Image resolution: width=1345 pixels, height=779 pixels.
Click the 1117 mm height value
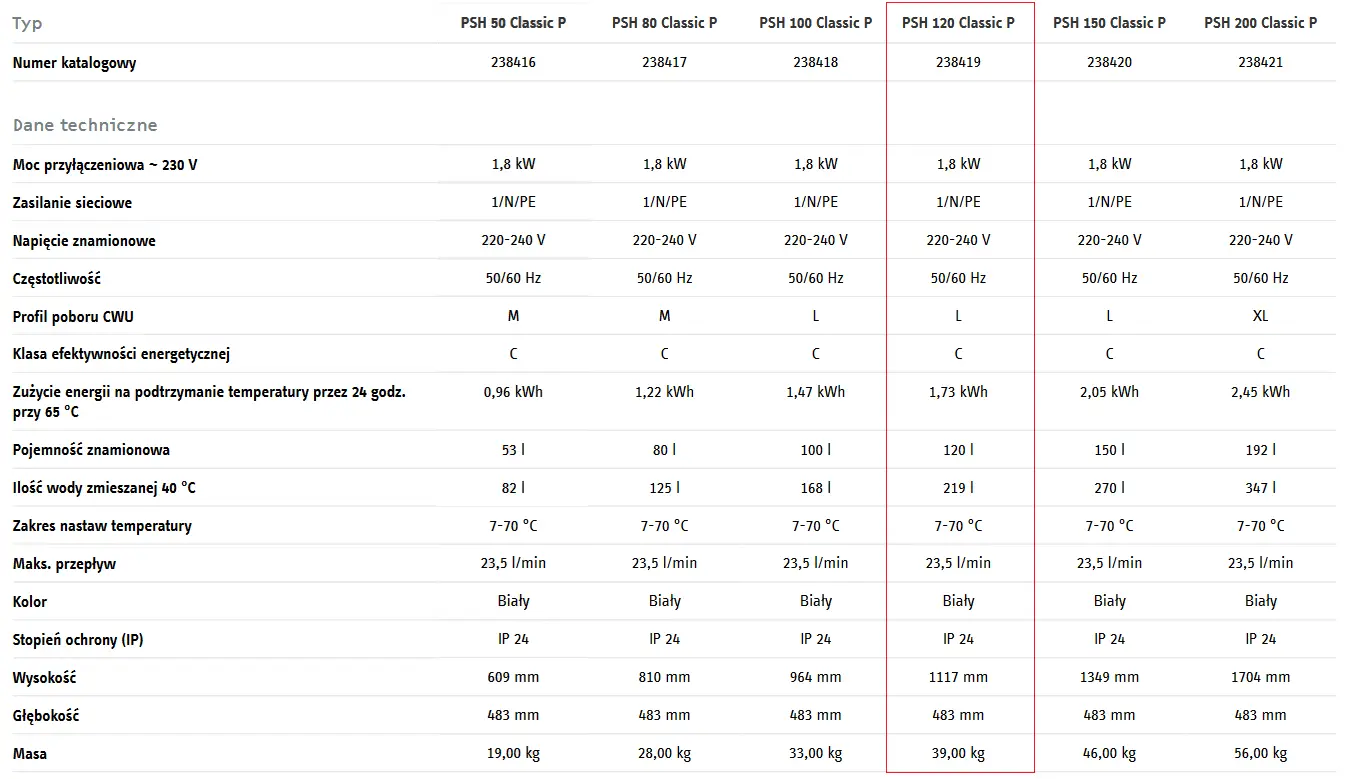click(x=958, y=677)
